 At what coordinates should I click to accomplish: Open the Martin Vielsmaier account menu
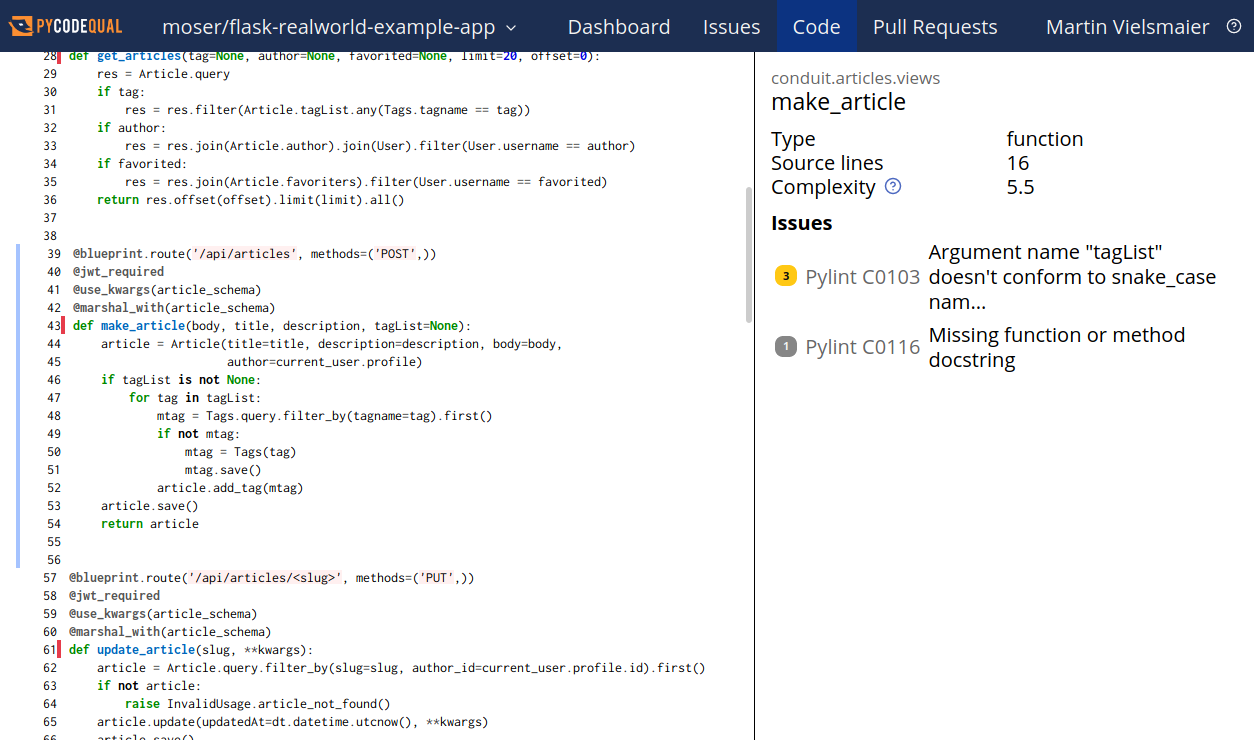[x=1127, y=27]
